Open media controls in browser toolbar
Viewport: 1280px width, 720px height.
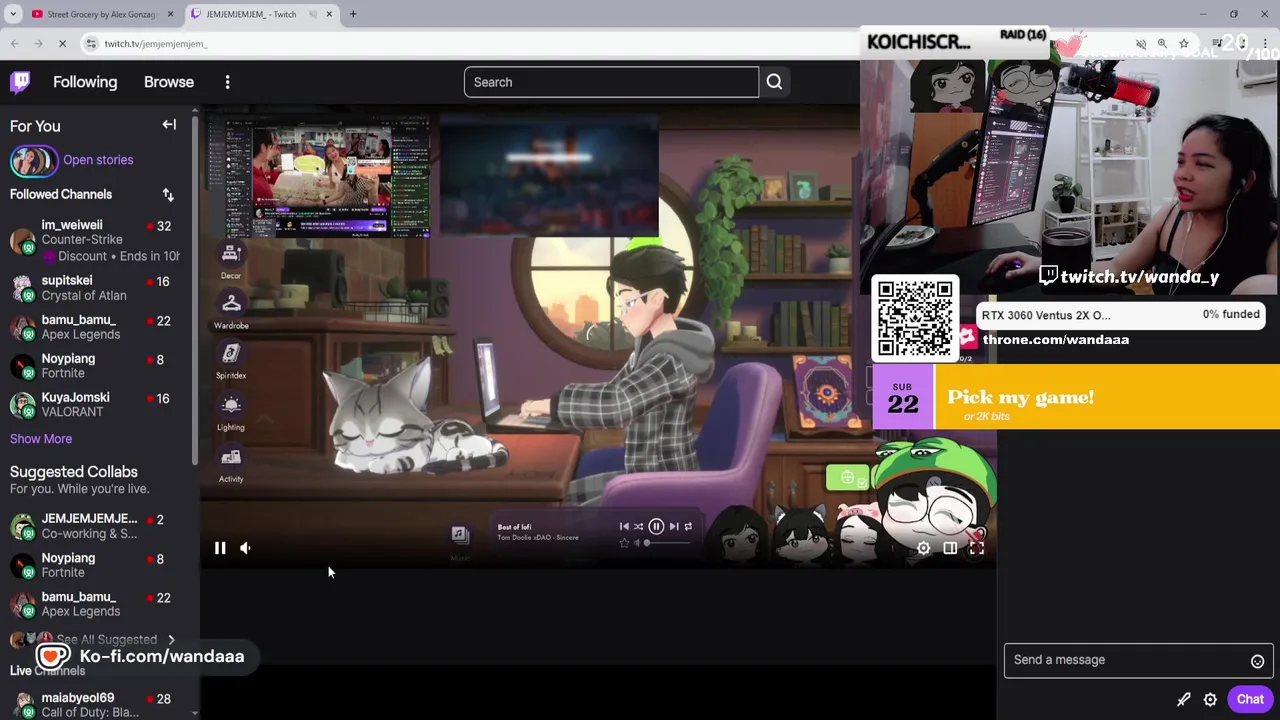click(x=1217, y=44)
